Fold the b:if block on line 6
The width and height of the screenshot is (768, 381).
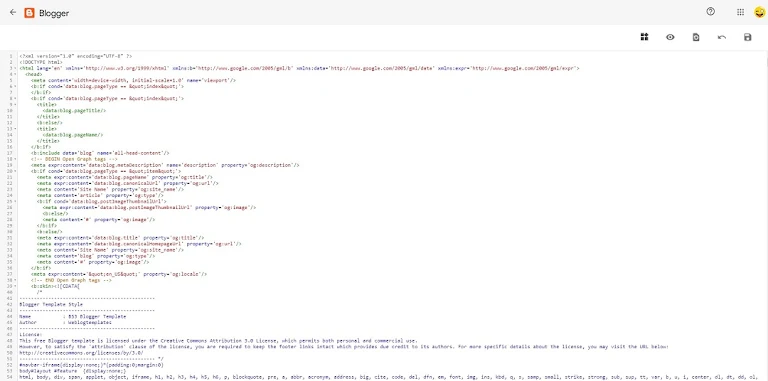coord(15,87)
